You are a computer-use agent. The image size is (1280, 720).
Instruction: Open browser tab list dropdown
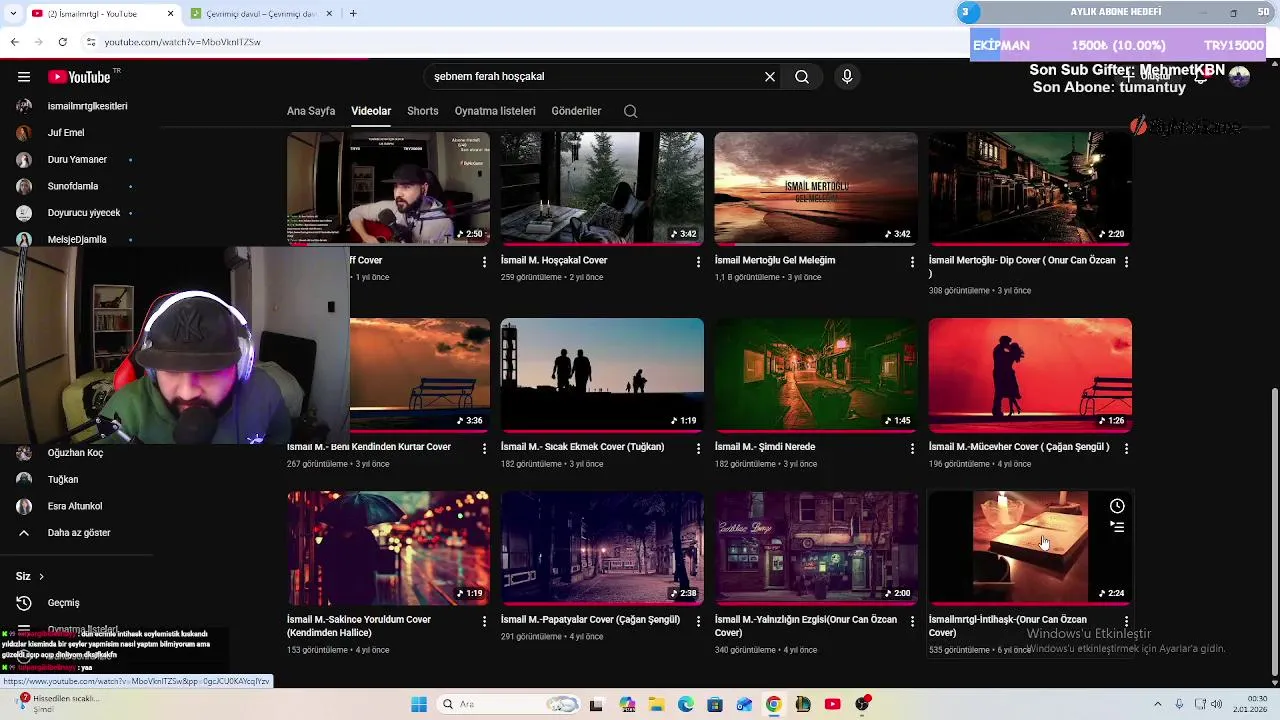(13, 13)
